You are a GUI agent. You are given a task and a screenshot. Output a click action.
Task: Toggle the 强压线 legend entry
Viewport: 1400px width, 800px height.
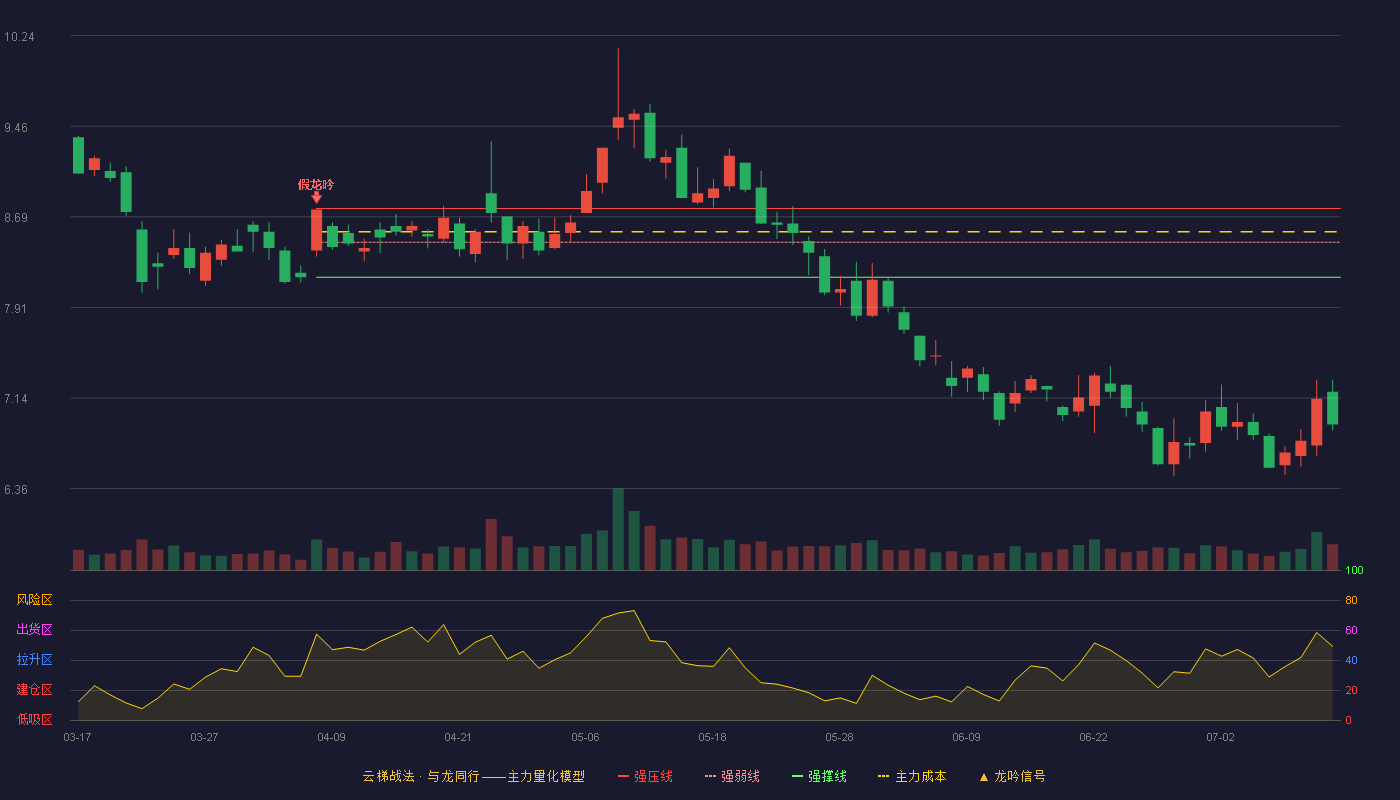click(x=645, y=776)
